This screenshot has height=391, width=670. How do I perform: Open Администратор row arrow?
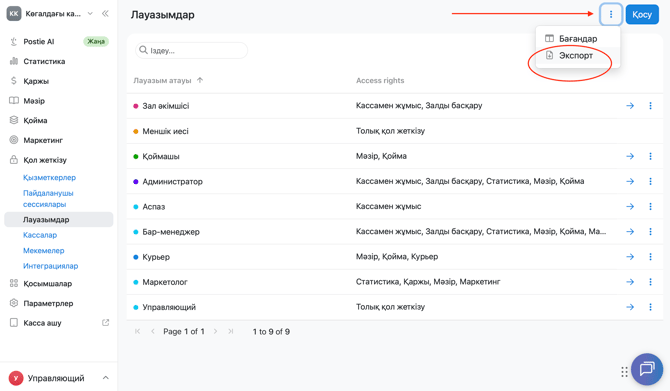(x=630, y=181)
